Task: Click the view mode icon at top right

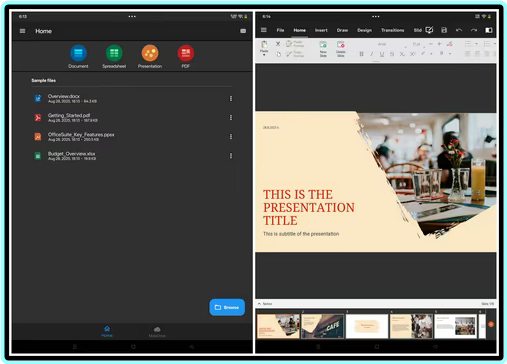Action: [x=488, y=30]
